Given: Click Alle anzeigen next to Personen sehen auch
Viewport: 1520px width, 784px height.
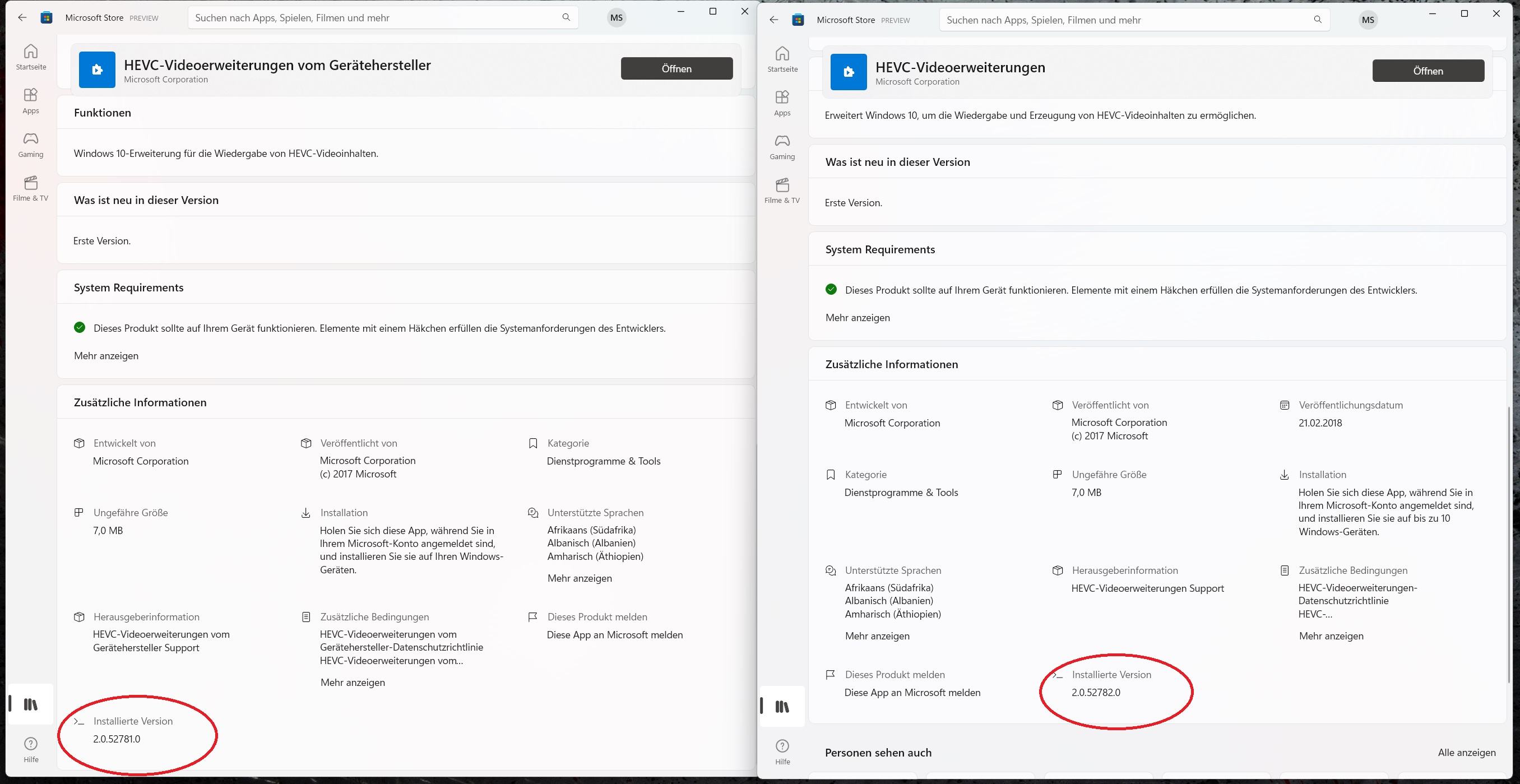Looking at the screenshot, I should click(1466, 752).
